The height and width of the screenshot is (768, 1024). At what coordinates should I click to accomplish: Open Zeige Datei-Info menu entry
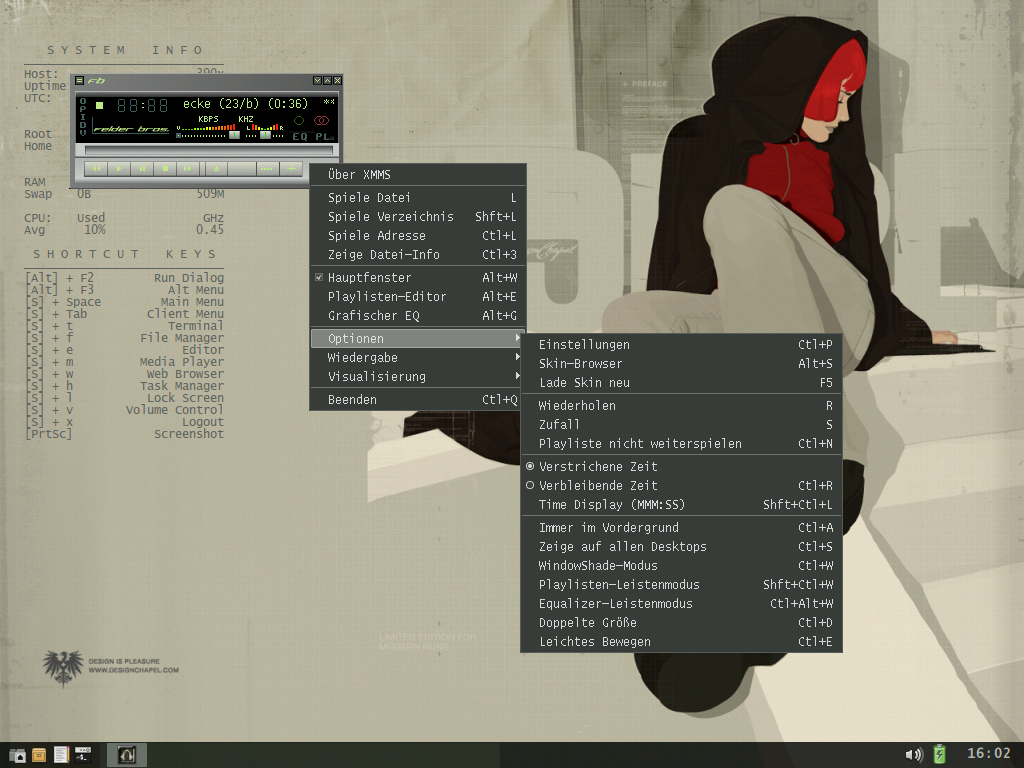[x=418, y=254]
